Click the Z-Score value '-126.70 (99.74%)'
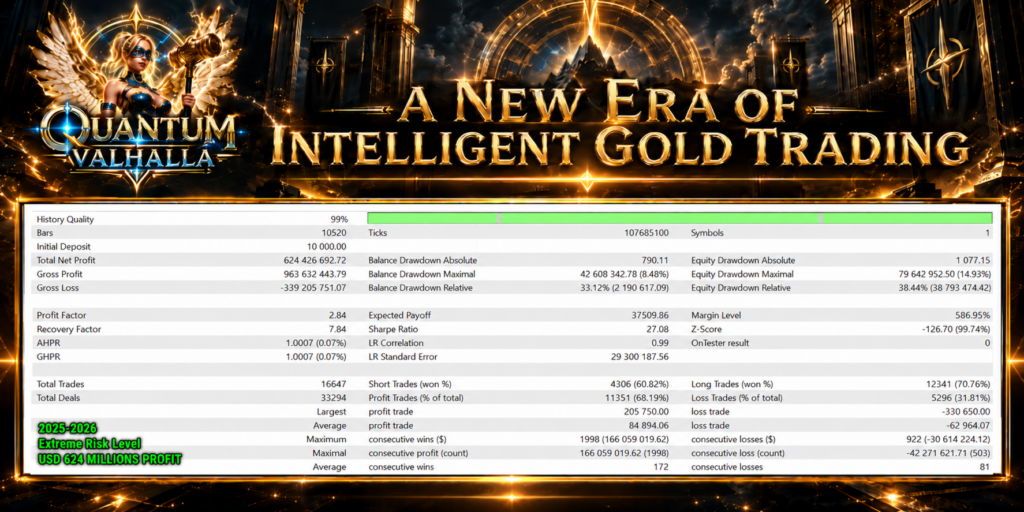The width and height of the screenshot is (1024, 512). click(956, 329)
